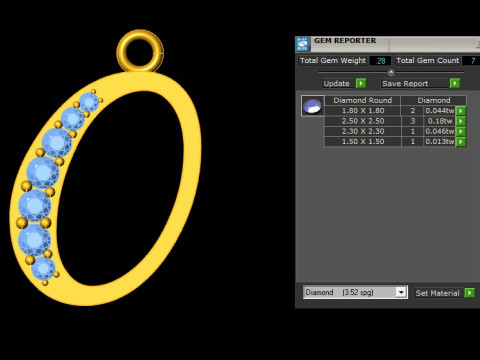This screenshot has height=360, width=480.
Task: Click the quantity 2 cell for 1.80 X 1.80
Action: point(412,111)
